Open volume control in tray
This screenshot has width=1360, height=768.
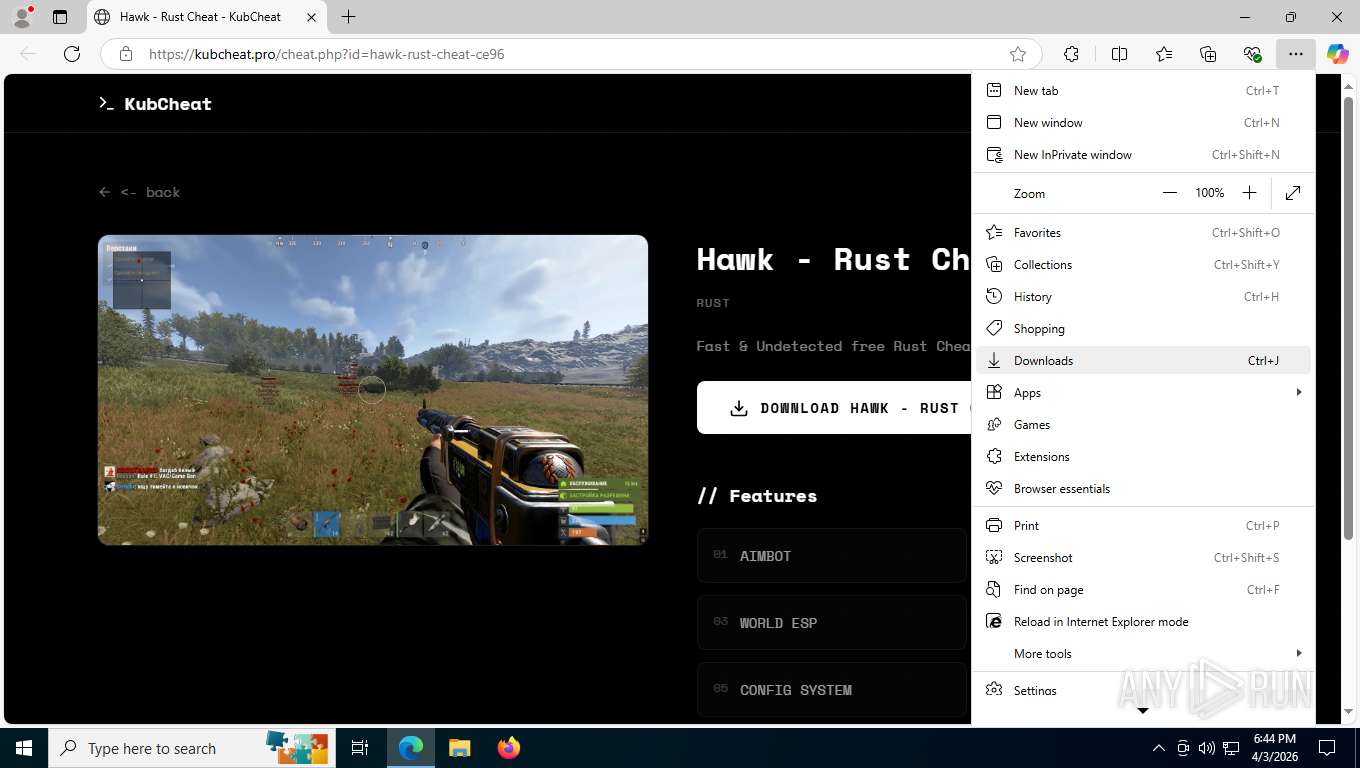tap(1207, 748)
